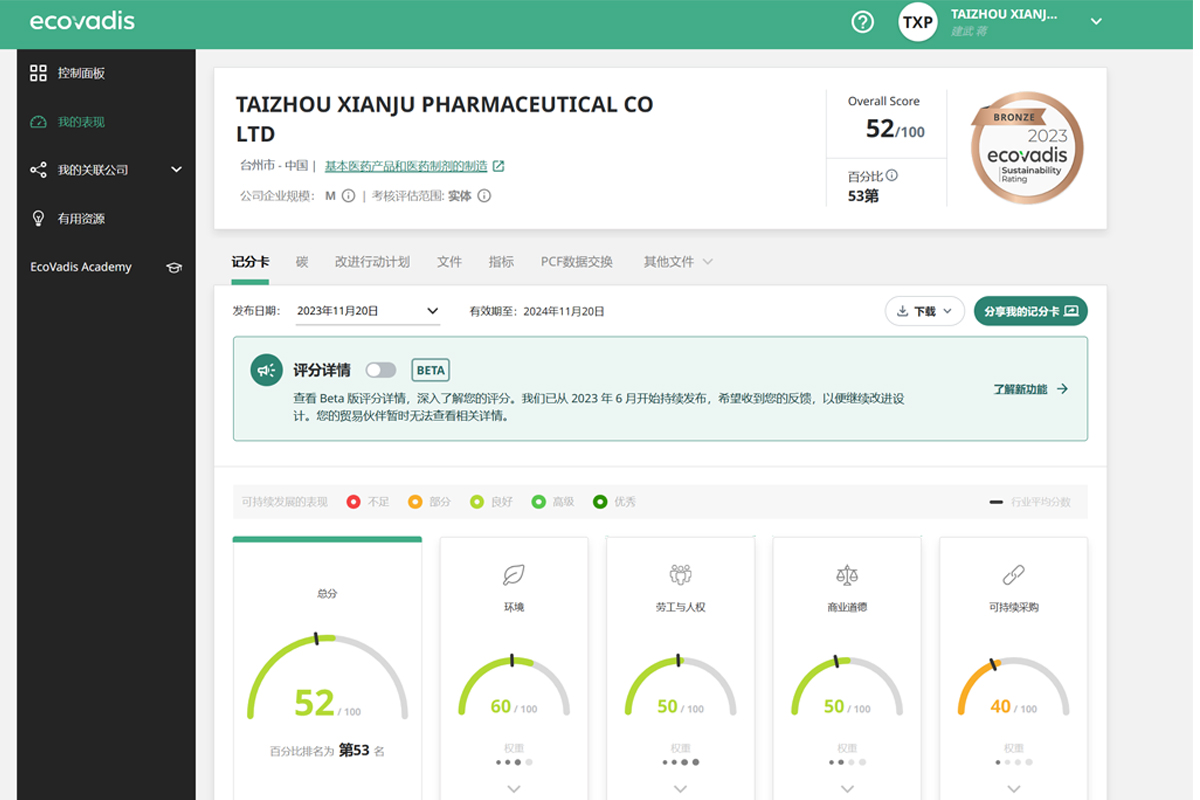Click info icon next to company size M

click(x=348, y=196)
